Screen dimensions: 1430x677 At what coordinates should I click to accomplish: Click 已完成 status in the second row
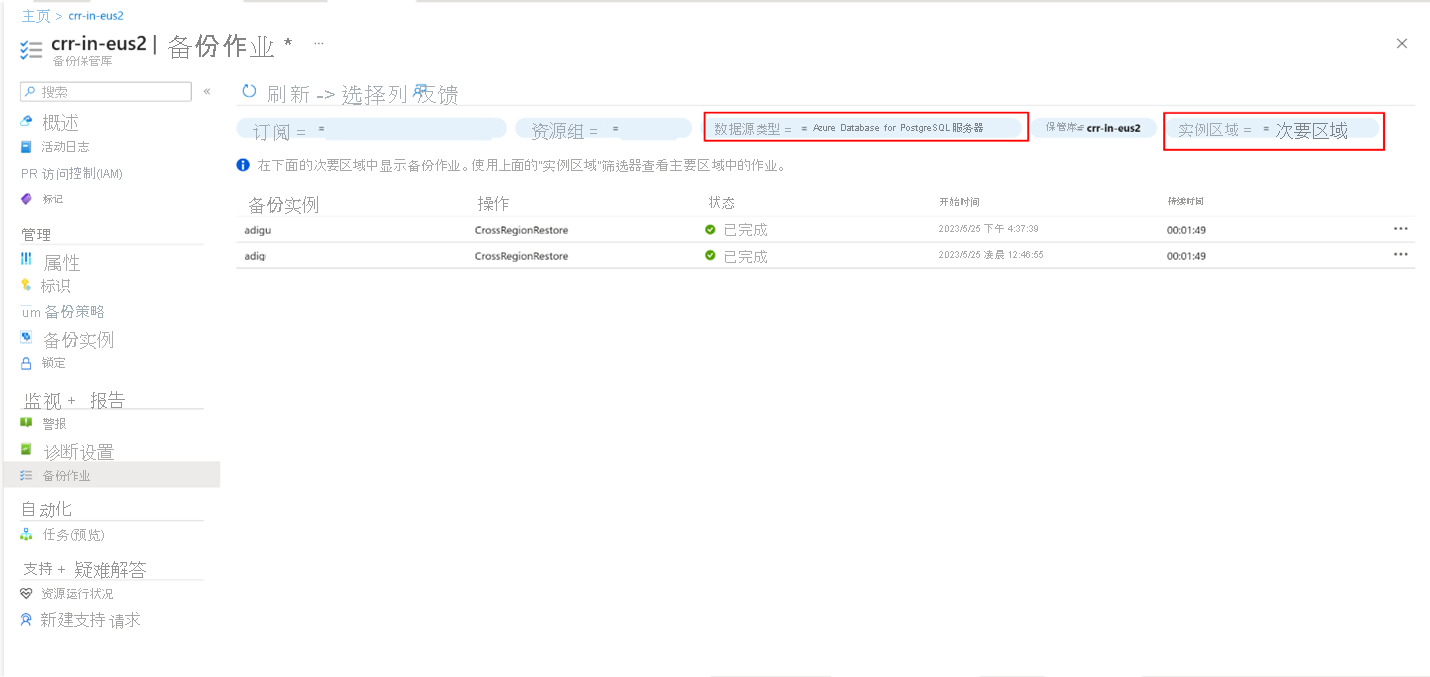[x=746, y=256]
